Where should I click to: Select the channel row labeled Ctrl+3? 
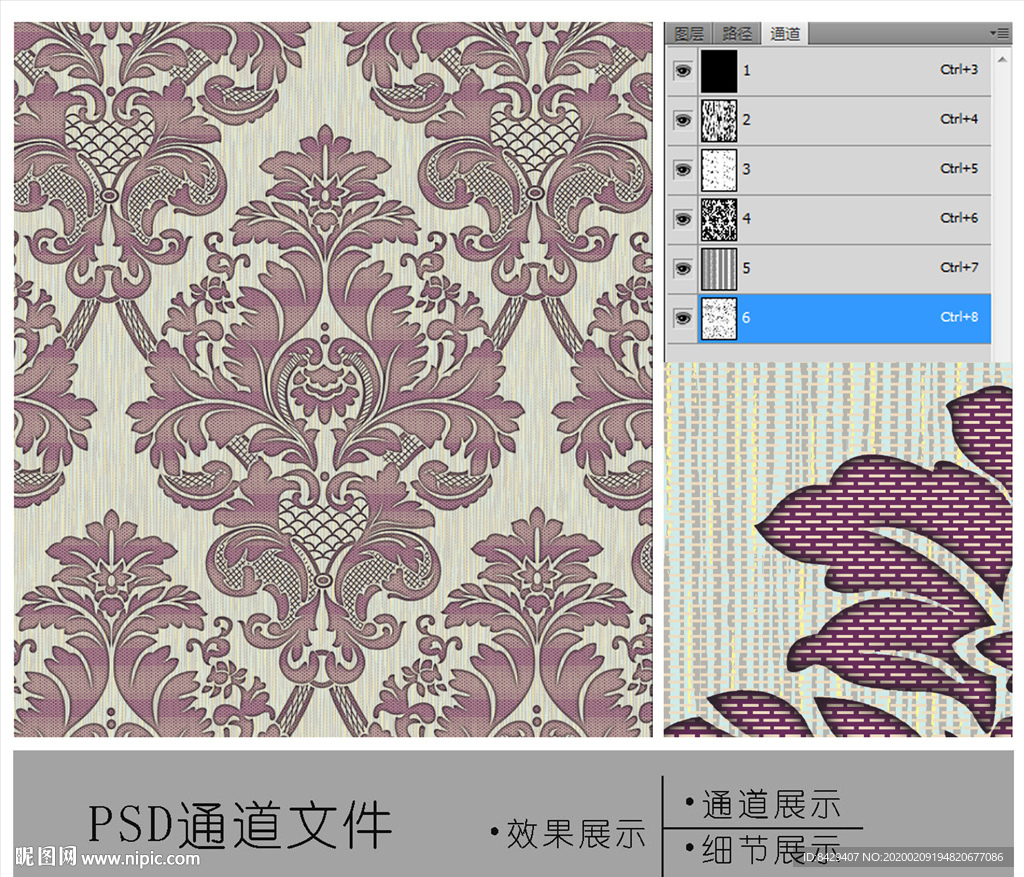pos(829,71)
